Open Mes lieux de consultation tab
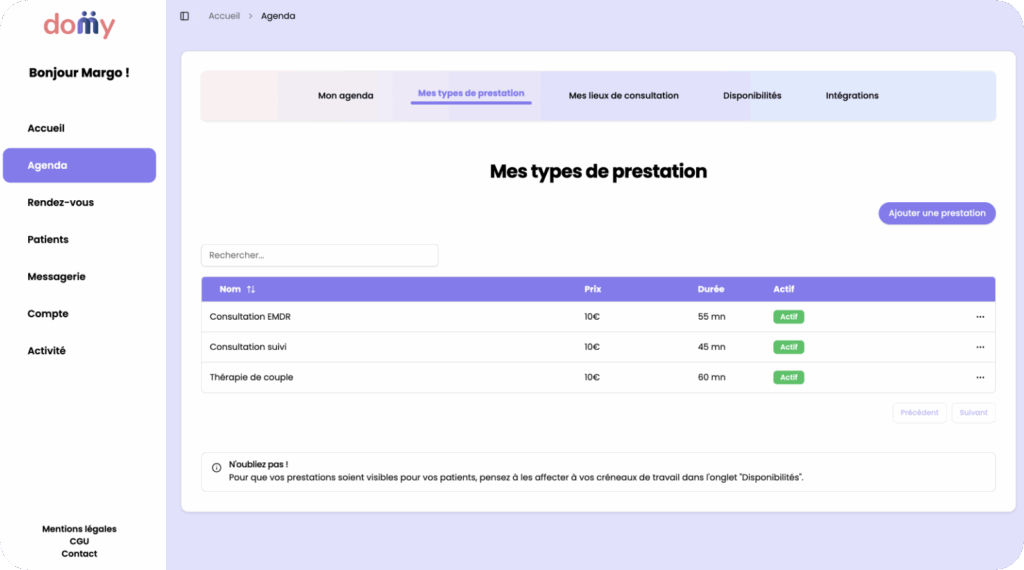 (x=623, y=96)
